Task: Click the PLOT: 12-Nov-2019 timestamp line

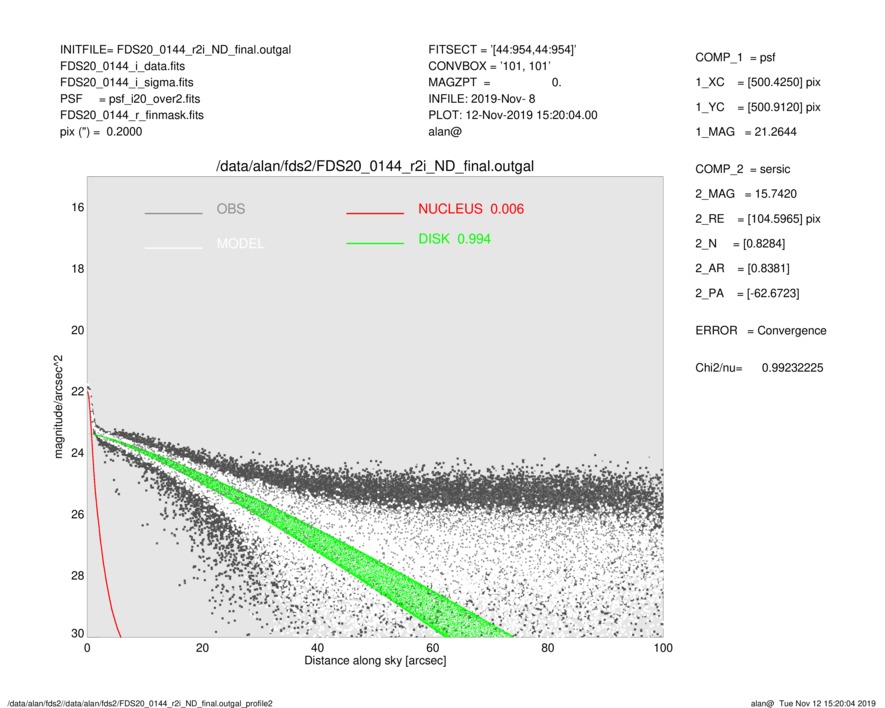Action: coord(512,115)
